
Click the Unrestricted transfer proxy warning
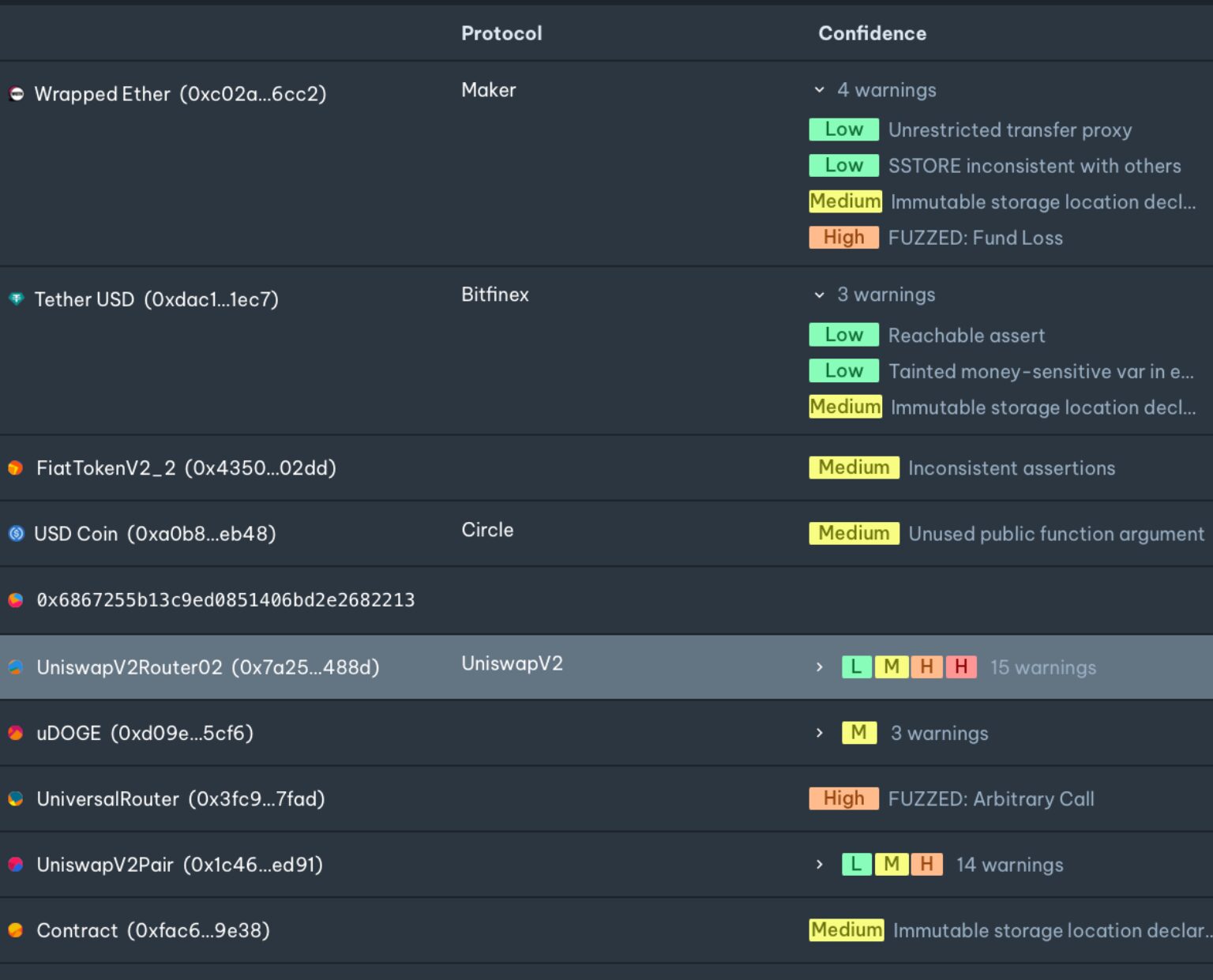[x=1009, y=130]
